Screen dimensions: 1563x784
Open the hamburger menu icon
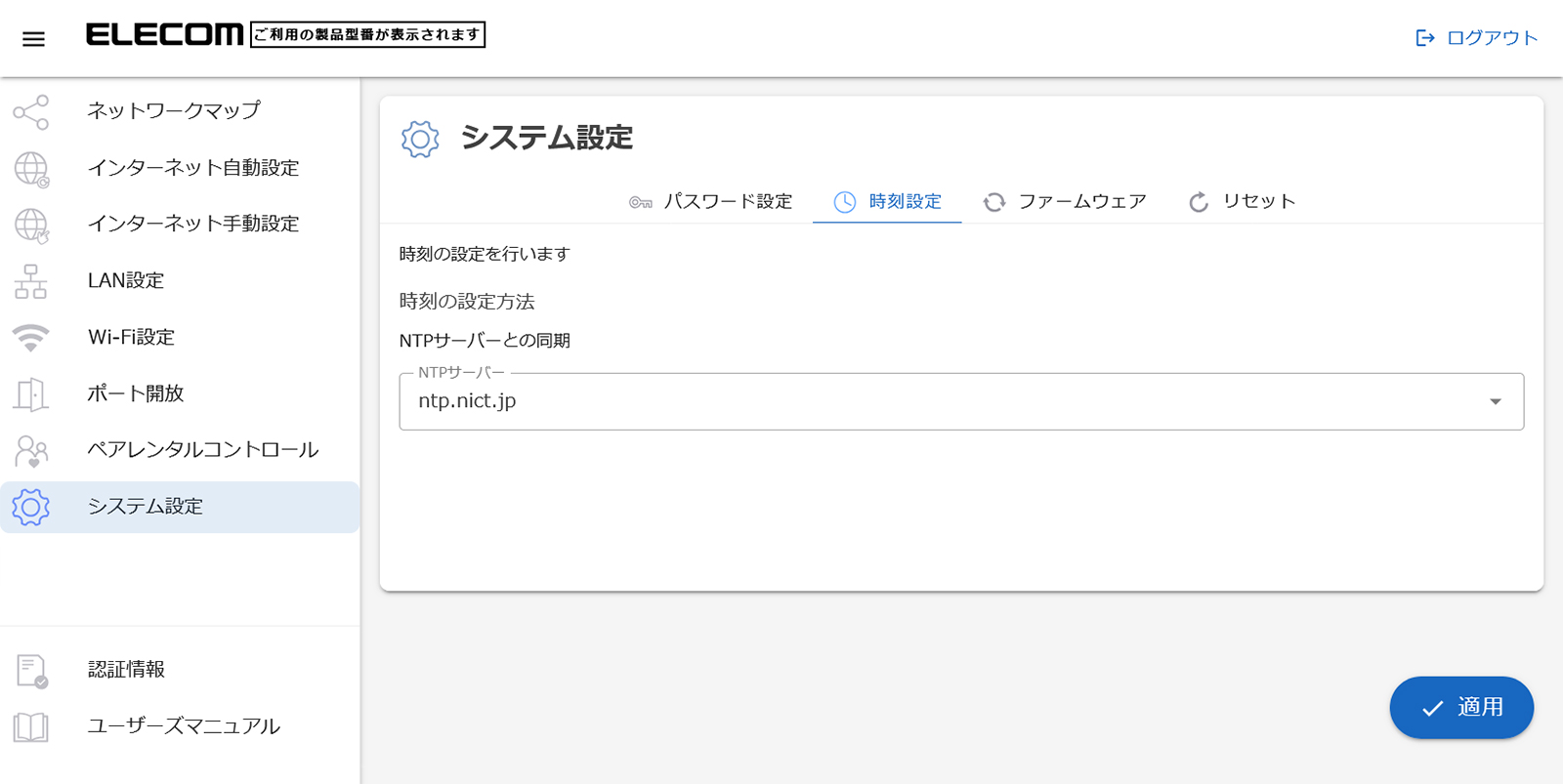click(33, 39)
